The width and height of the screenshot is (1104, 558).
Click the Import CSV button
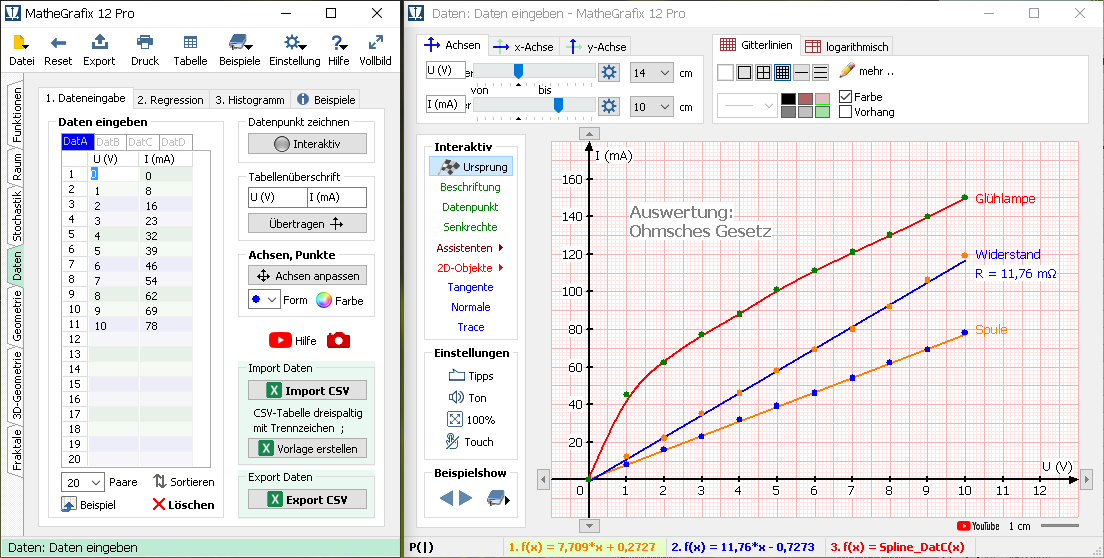pos(307,391)
